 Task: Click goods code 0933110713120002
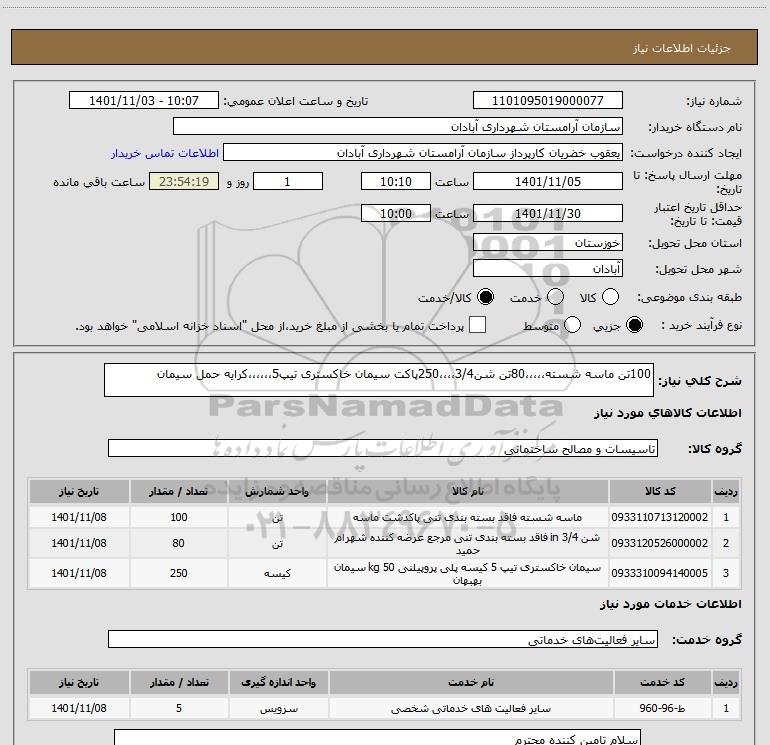point(660,517)
